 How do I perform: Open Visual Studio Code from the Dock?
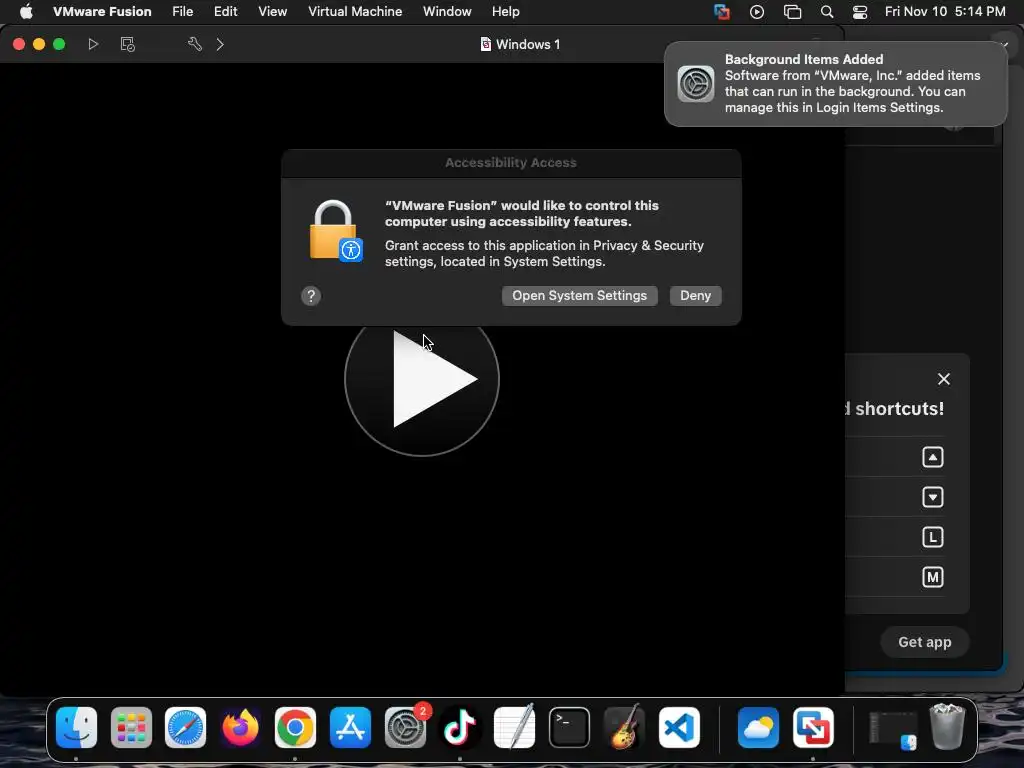(x=679, y=728)
